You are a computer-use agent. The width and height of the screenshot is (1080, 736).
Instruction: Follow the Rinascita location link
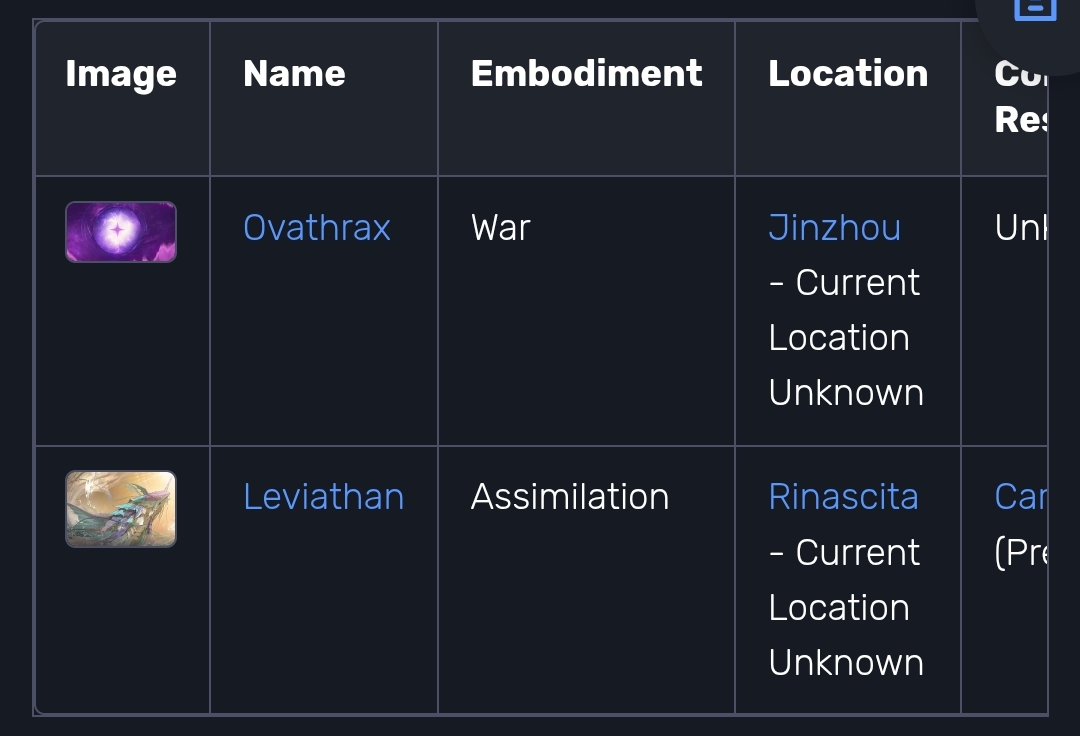tap(843, 497)
